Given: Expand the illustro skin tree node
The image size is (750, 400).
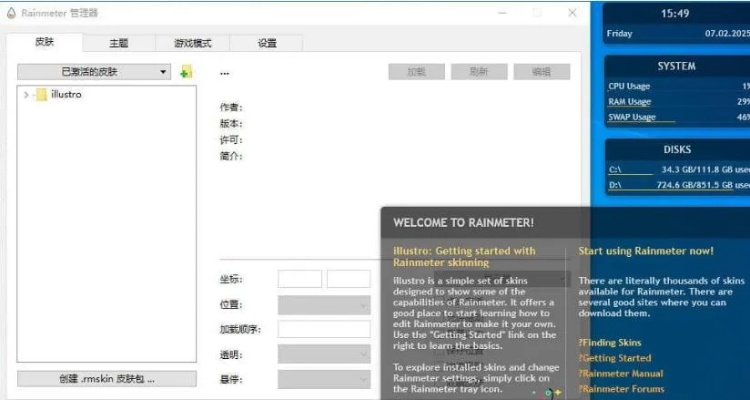Looking at the screenshot, I should [26, 95].
